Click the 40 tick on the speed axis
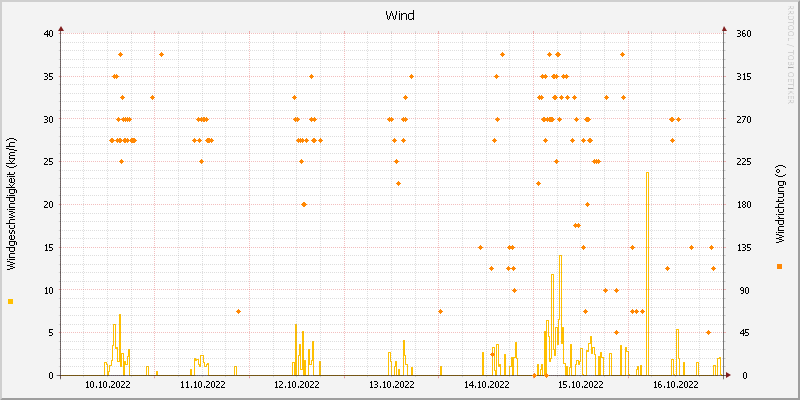 pyautogui.click(x=48, y=34)
